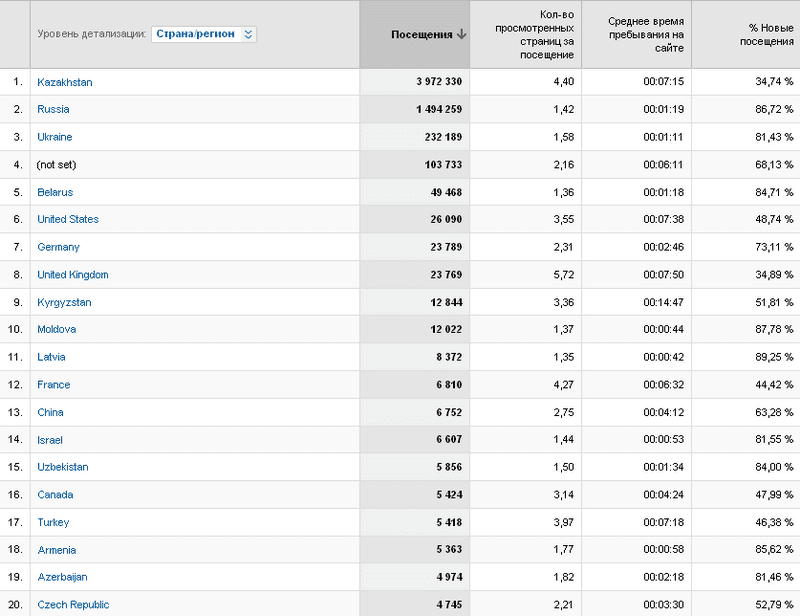This screenshot has height=616, width=800.
Task: Open the Kazakhstan country link
Action: click(65, 82)
